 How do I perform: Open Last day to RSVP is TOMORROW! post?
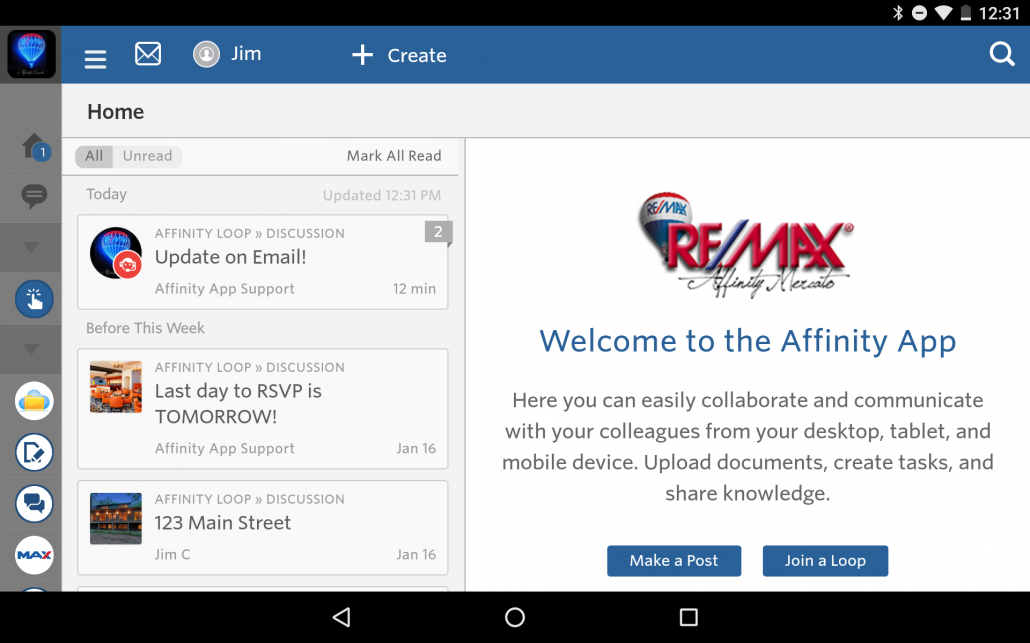263,409
